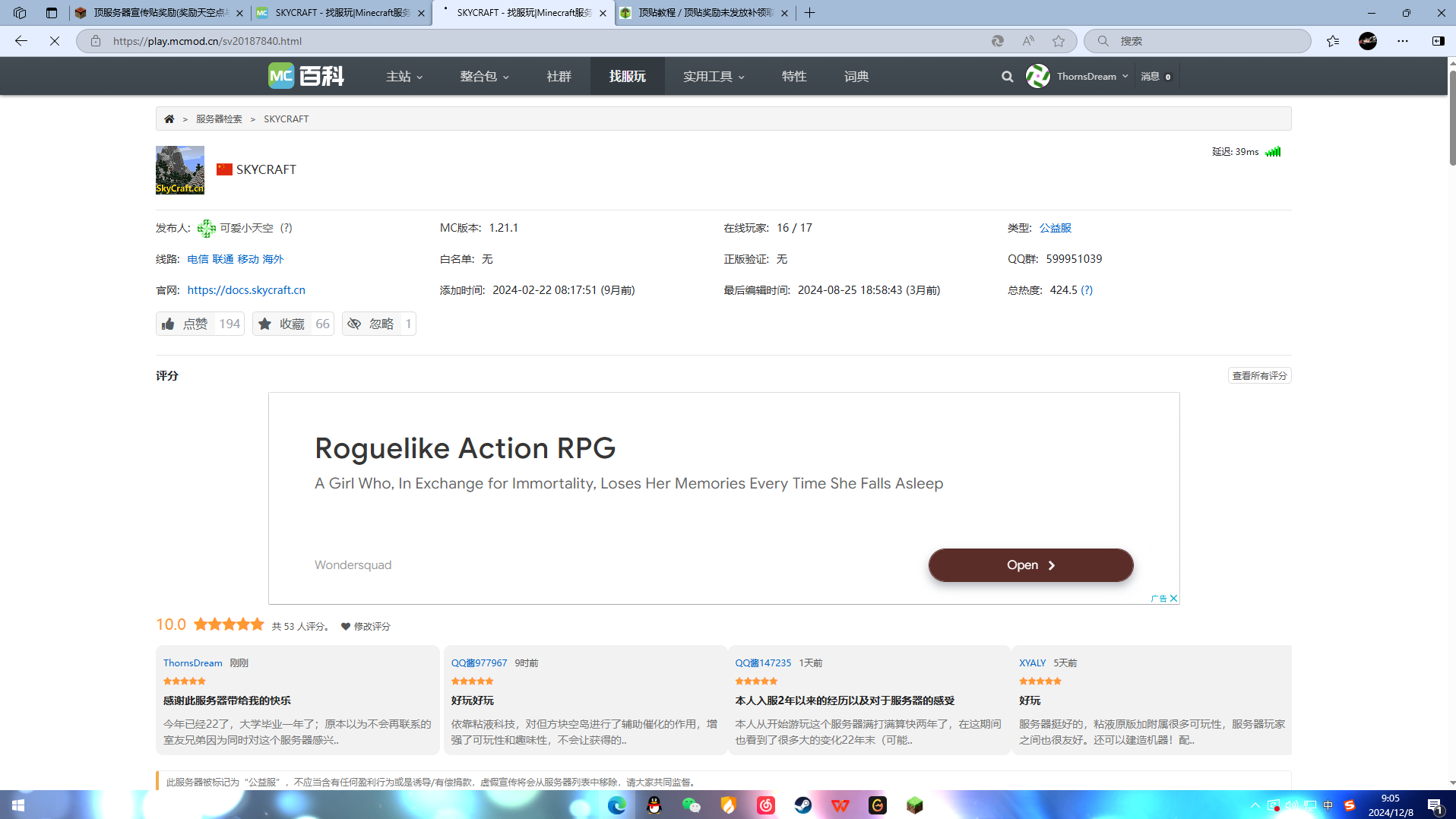This screenshot has height=819, width=1456.
Task: Click the site info lock icon in address bar
Action: [96, 41]
